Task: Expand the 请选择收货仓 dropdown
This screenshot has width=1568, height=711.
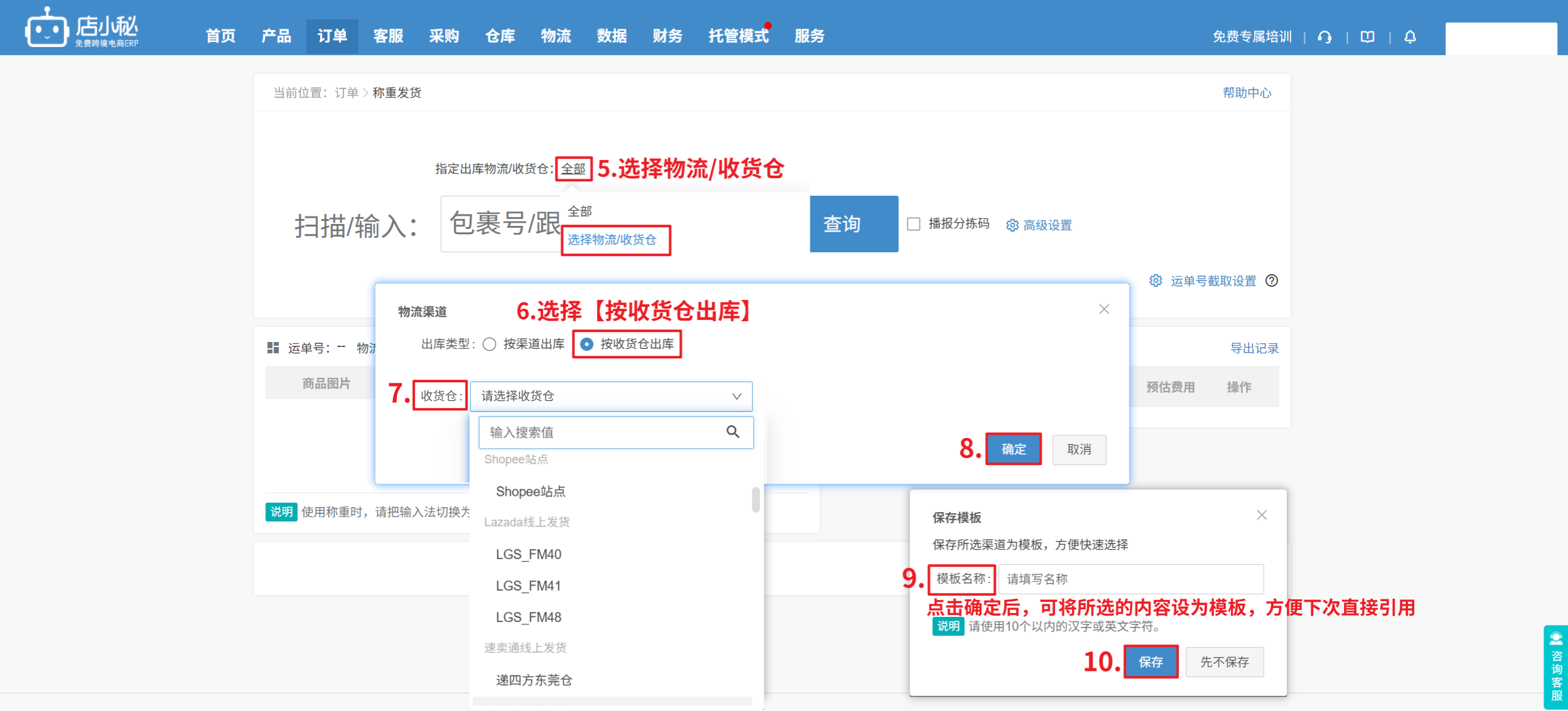Action: click(x=611, y=396)
